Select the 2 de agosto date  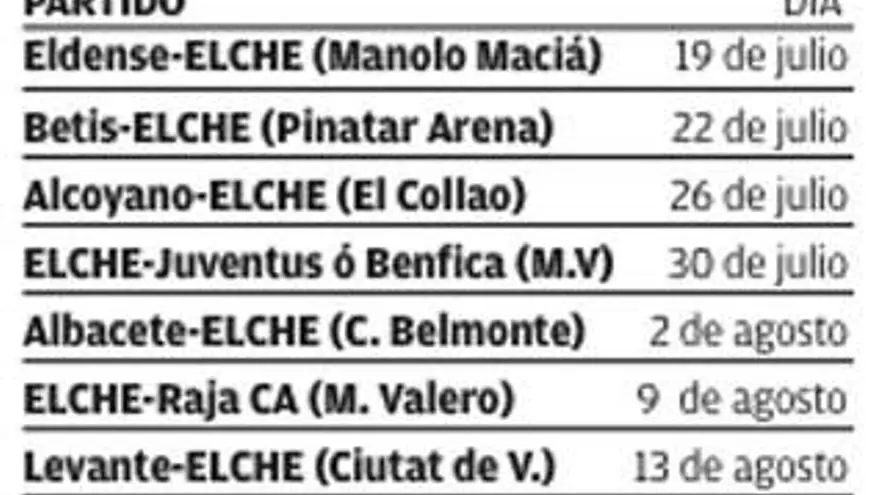748,331
